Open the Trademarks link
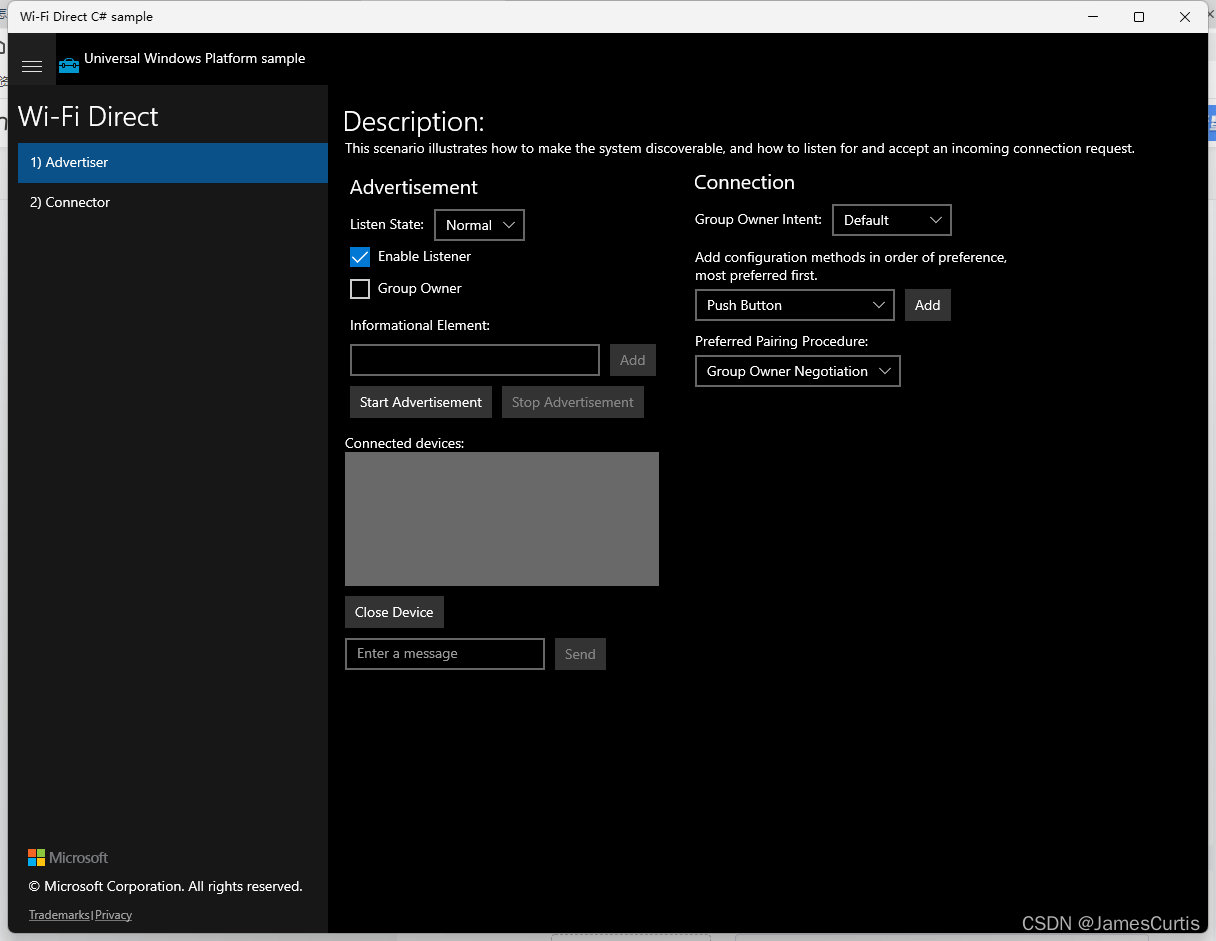The height and width of the screenshot is (941, 1216). coord(59,915)
